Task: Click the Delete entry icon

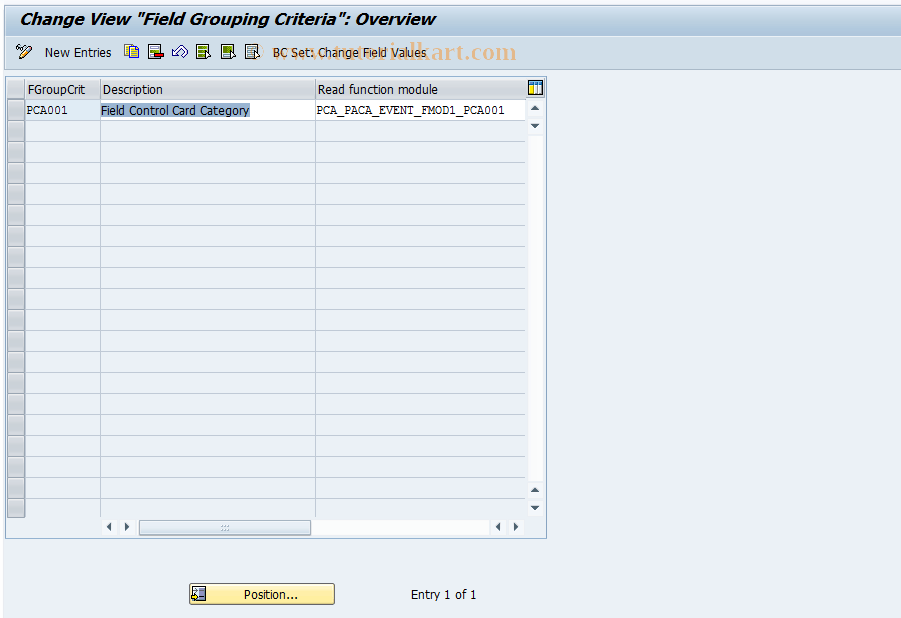Action: pyautogui.click(x=156, y=52)
